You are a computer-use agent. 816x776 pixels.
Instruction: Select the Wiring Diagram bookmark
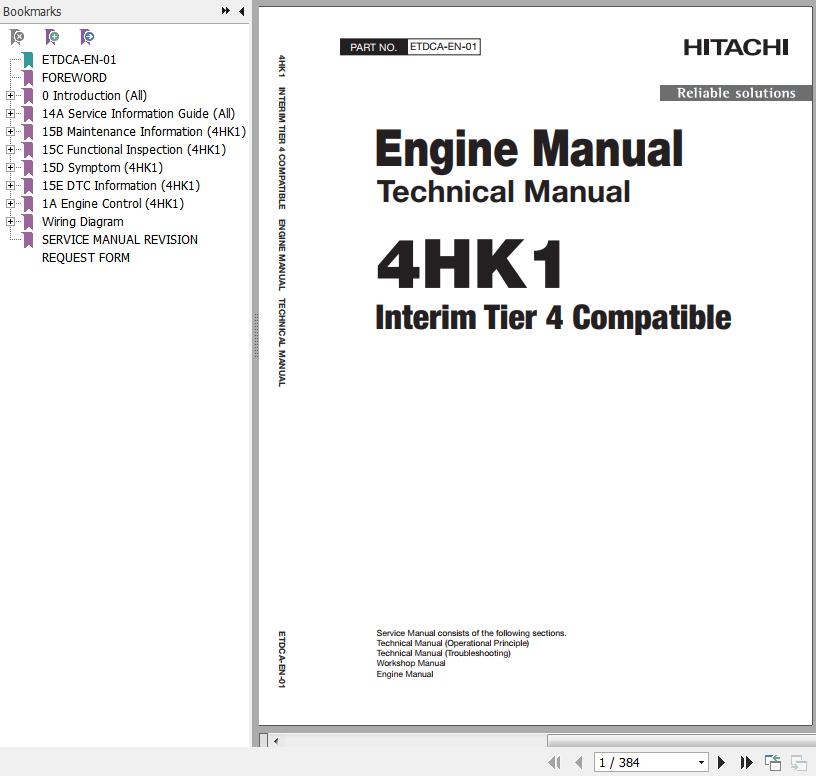click(83, 222)
